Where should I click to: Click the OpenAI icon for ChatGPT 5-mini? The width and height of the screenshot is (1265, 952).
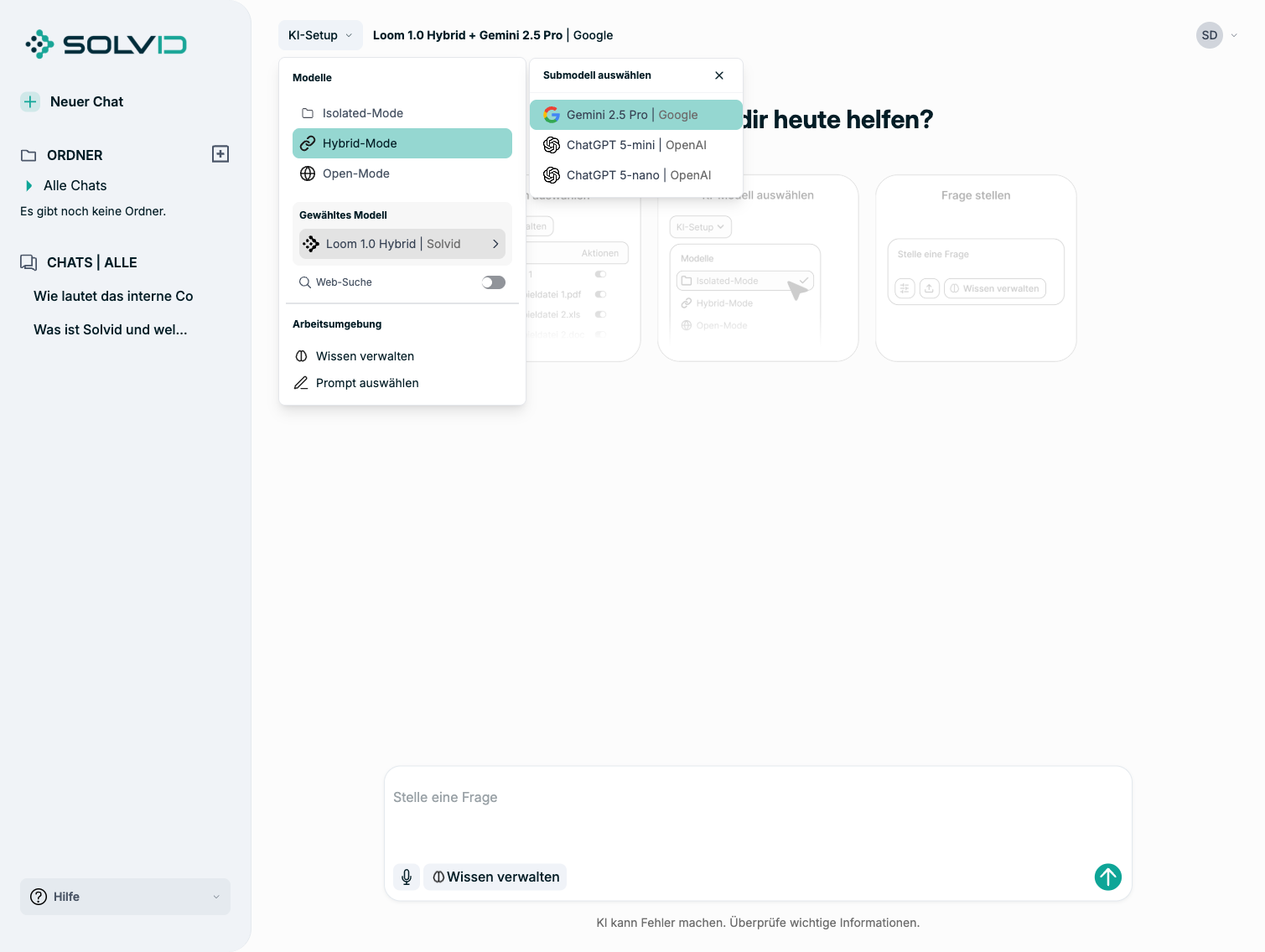pos(552,145)
